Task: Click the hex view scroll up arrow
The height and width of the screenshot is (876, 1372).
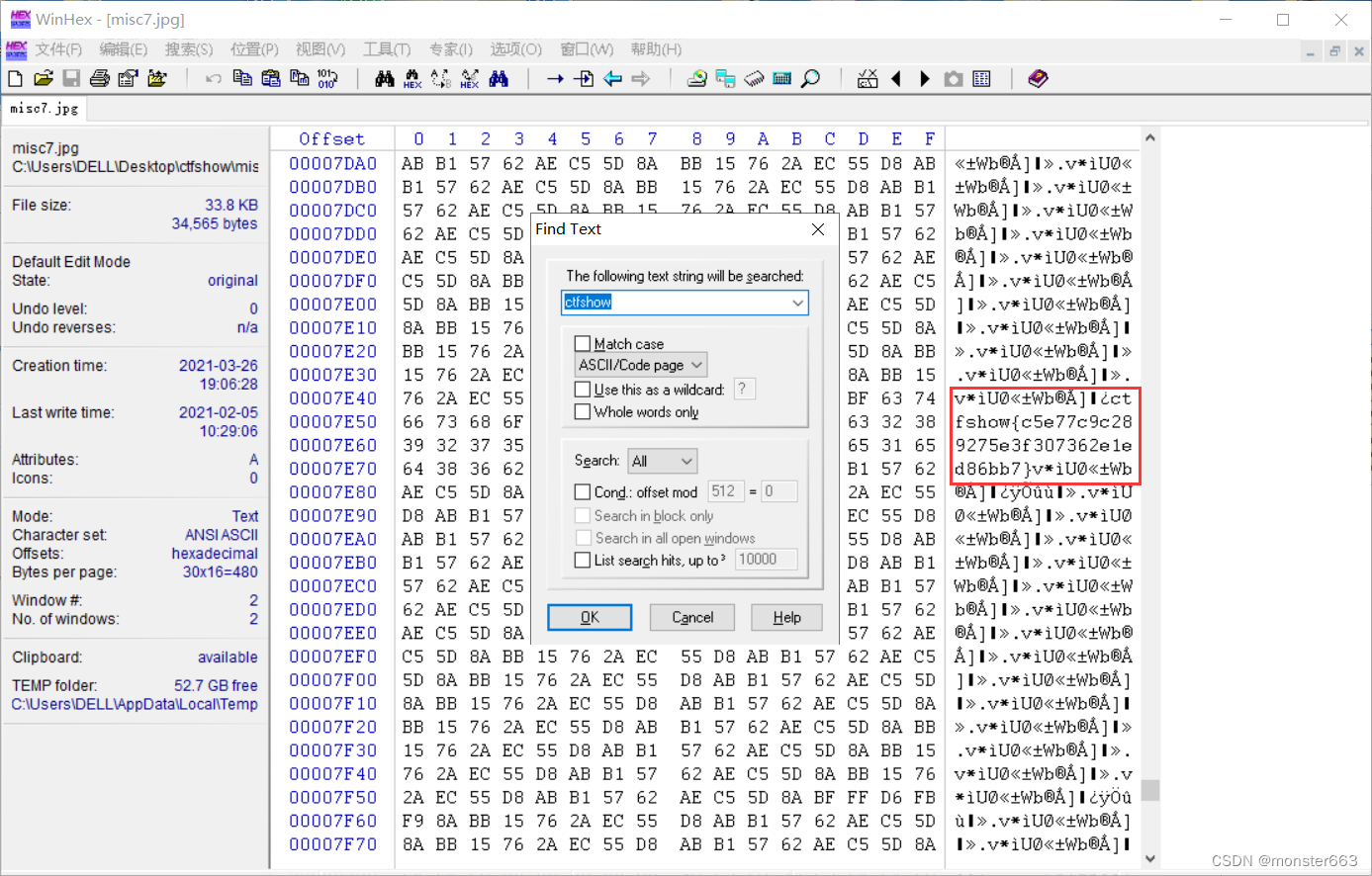Action: pyautogui.click(x=1149, y=137)
